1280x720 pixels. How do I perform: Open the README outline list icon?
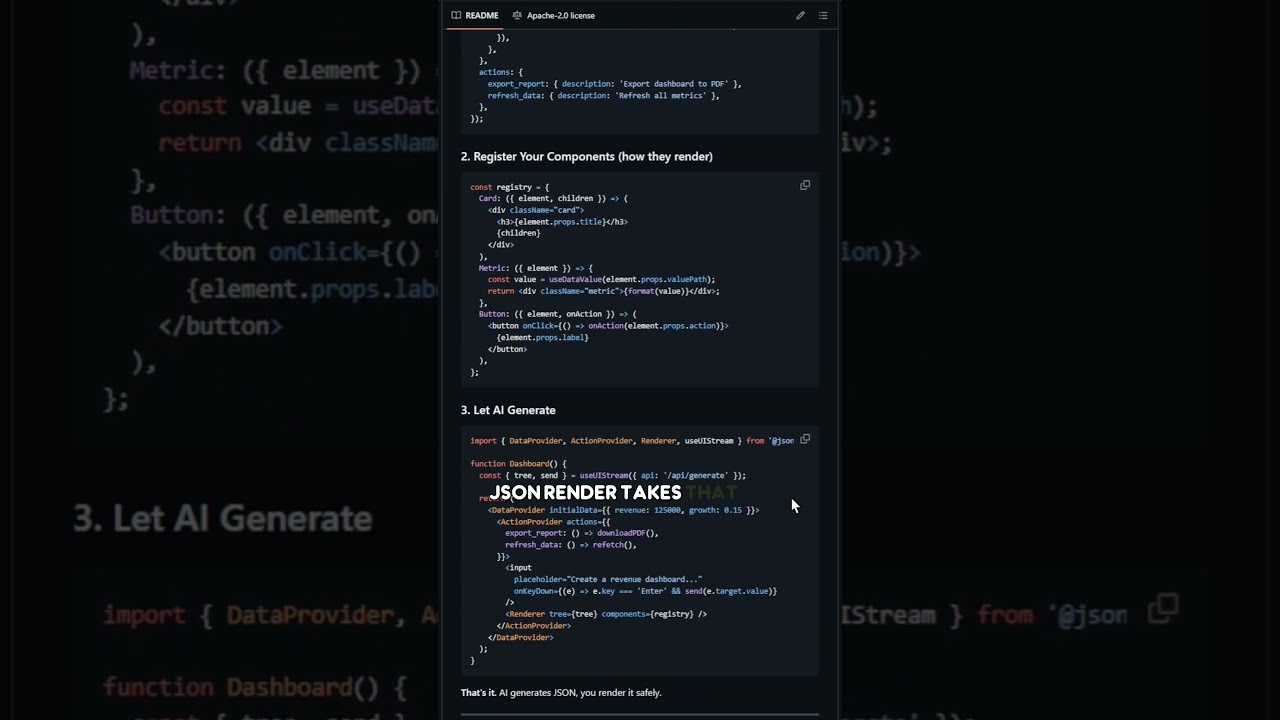click(x=823, y=15)
